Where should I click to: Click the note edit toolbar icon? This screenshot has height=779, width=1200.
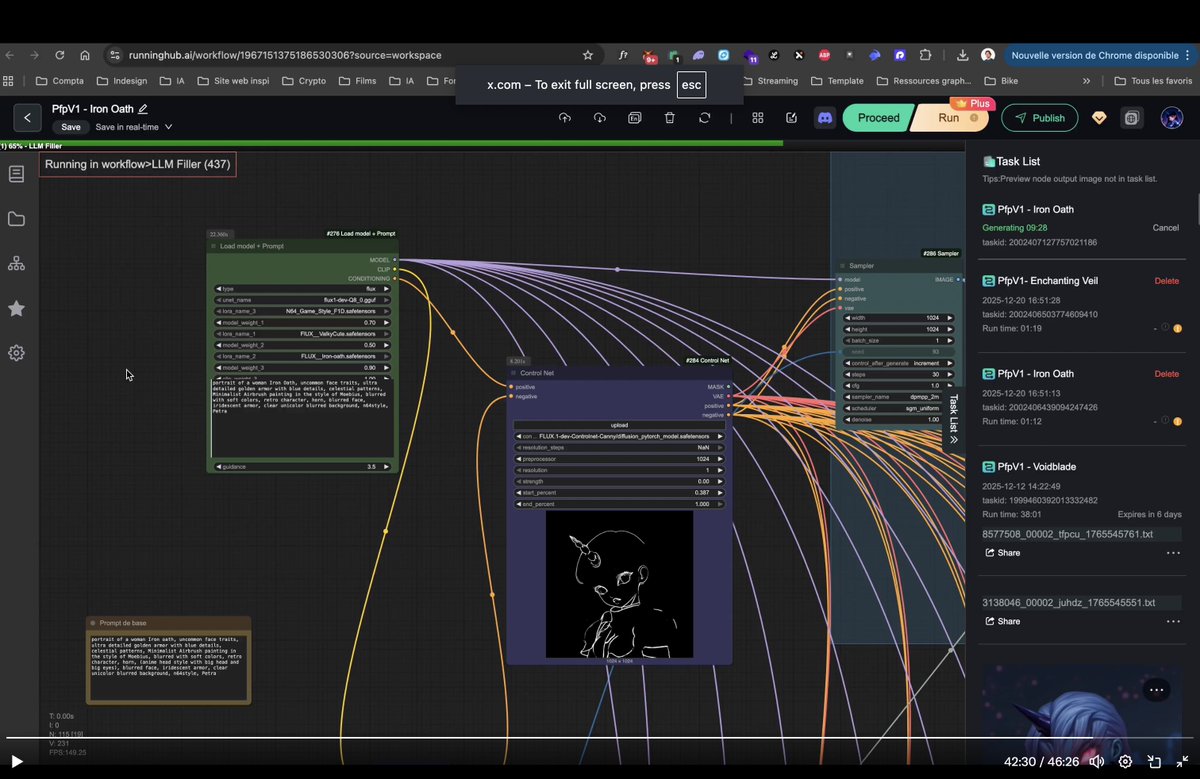tap(792, 118)
